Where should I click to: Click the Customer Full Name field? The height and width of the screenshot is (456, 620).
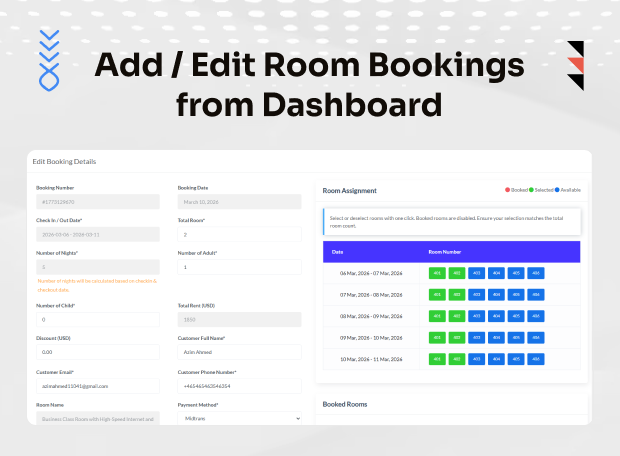[239, 352]
